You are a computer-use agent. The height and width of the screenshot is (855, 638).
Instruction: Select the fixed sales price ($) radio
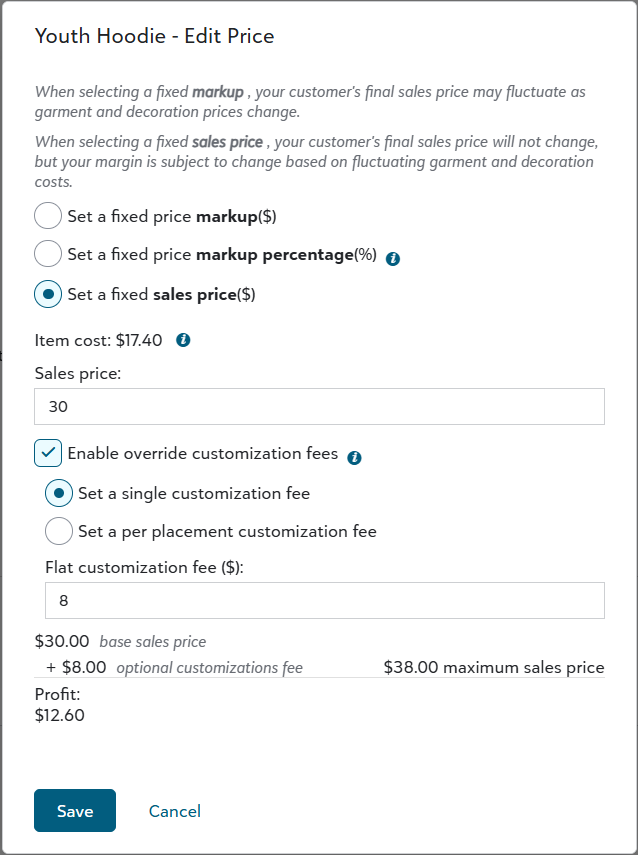point(48,294)
